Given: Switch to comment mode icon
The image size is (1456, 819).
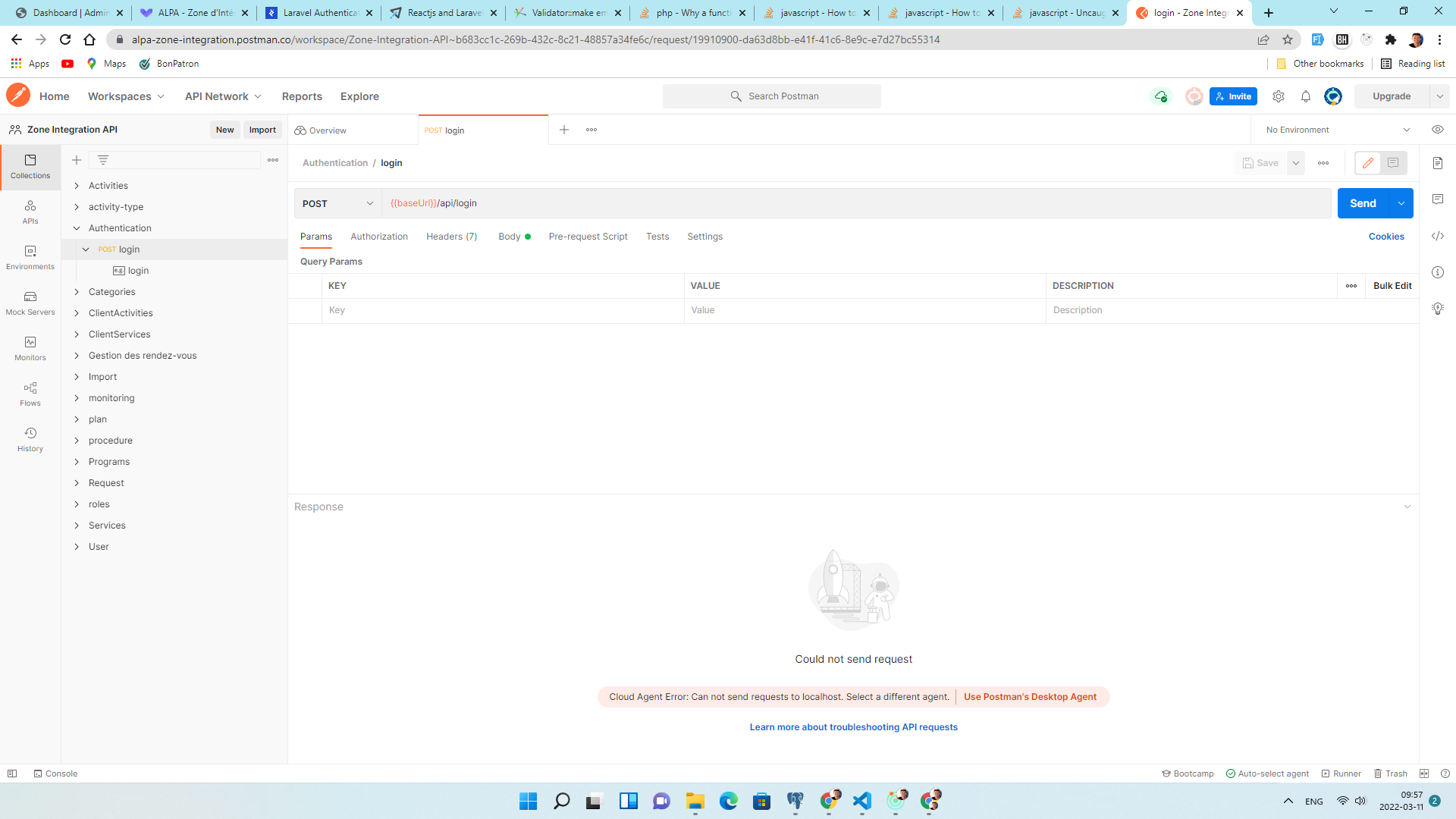Looking at the screenshot, I should pos(1393,163).
